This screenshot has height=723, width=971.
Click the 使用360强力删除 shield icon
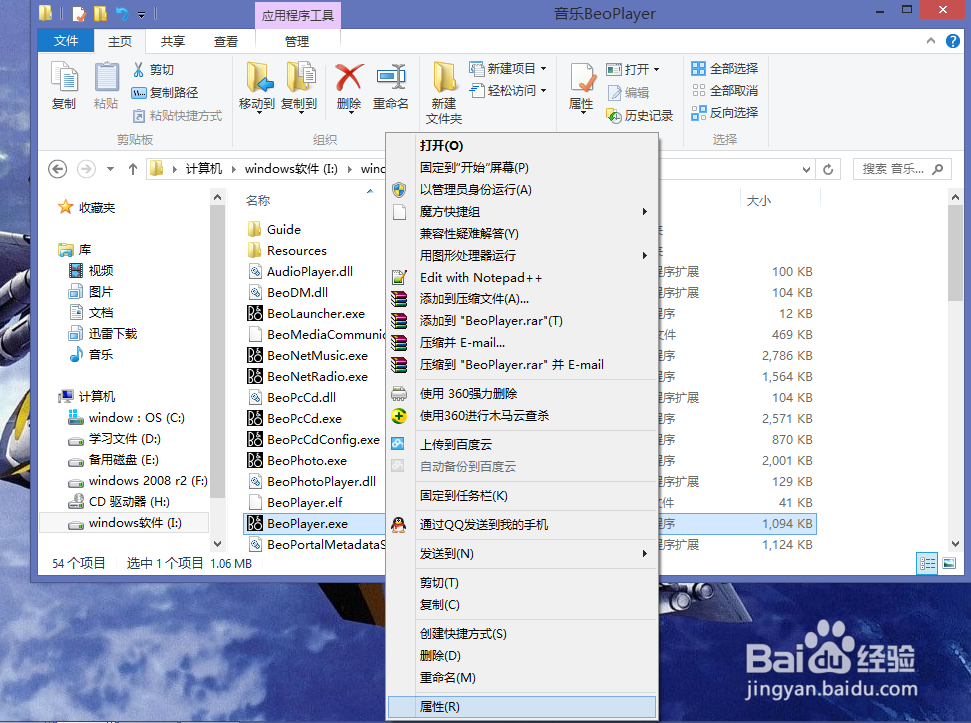399,393
